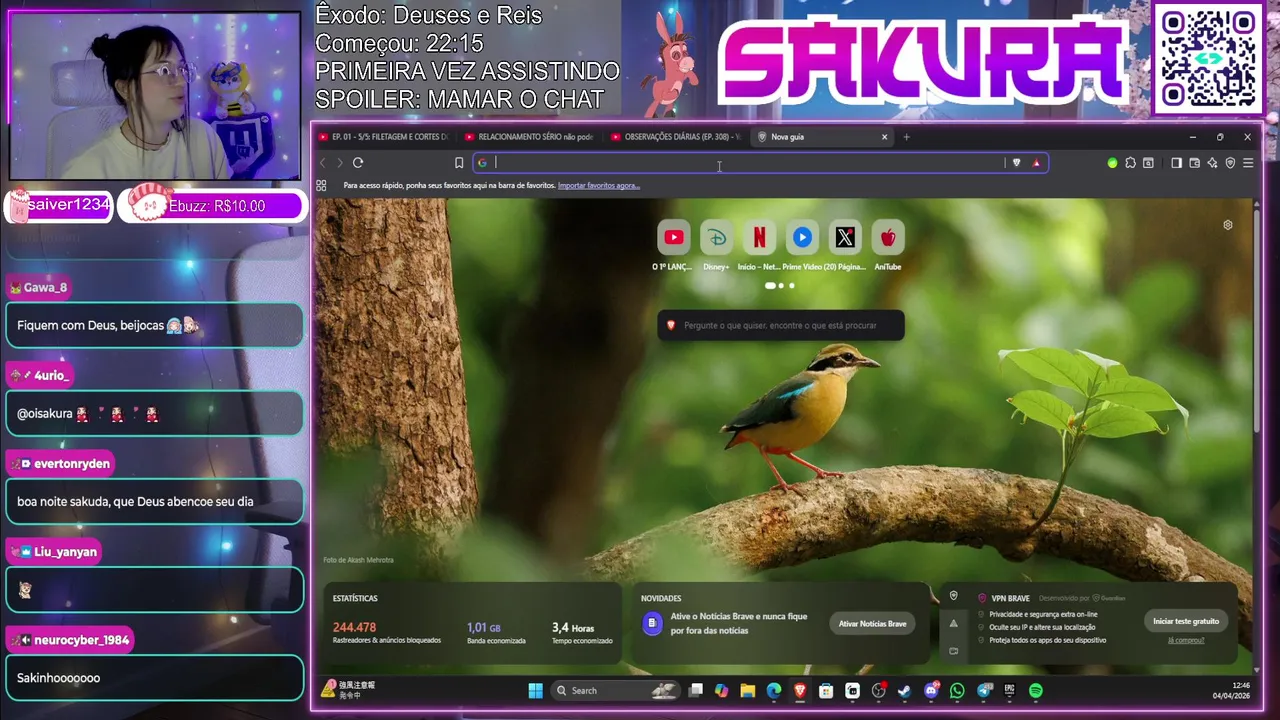1280x720 pixels.
Task: Open the Disney+ shortcut tile
Action: tap(716, 237)
